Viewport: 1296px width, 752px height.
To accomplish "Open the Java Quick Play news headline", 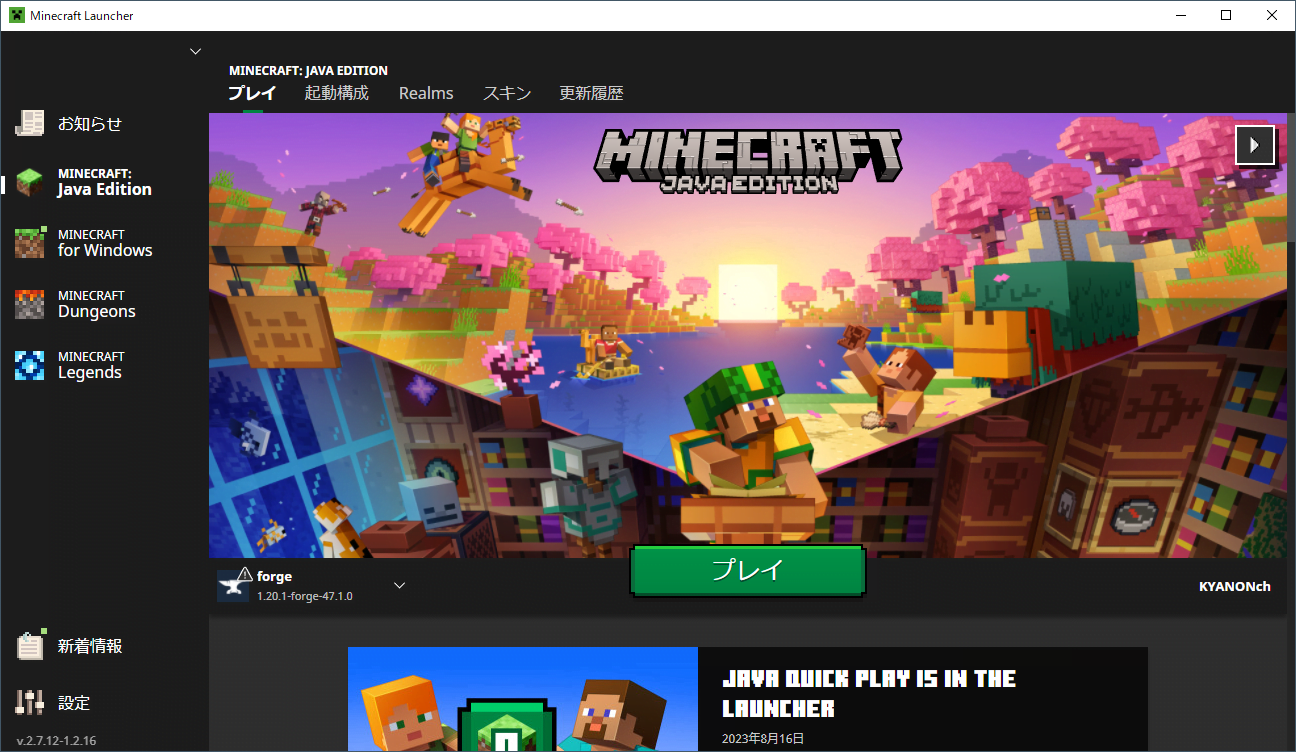I will click(868, 693).
